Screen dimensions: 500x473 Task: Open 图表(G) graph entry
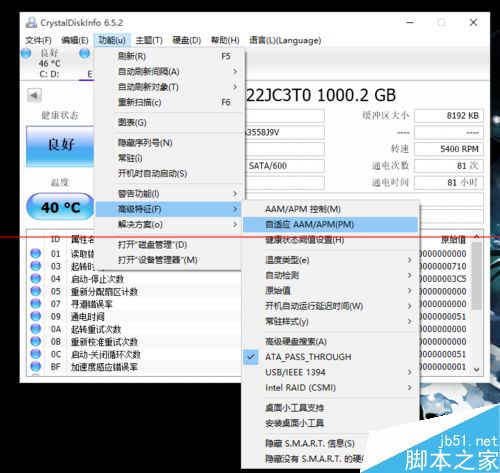coord(170,122)
